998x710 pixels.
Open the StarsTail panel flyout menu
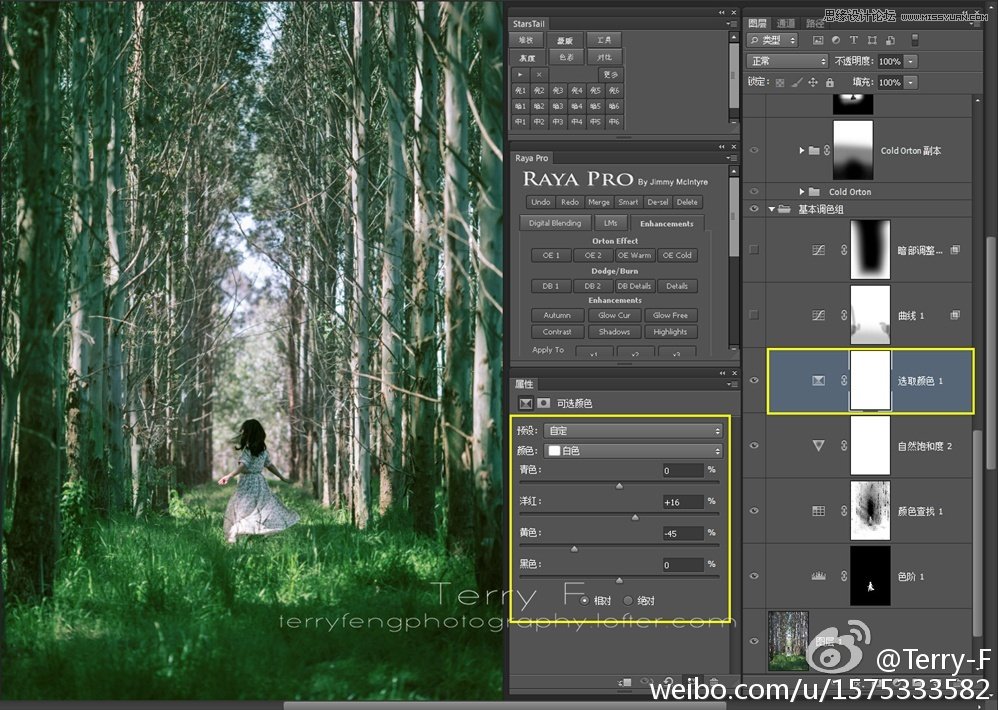[731, 24]
